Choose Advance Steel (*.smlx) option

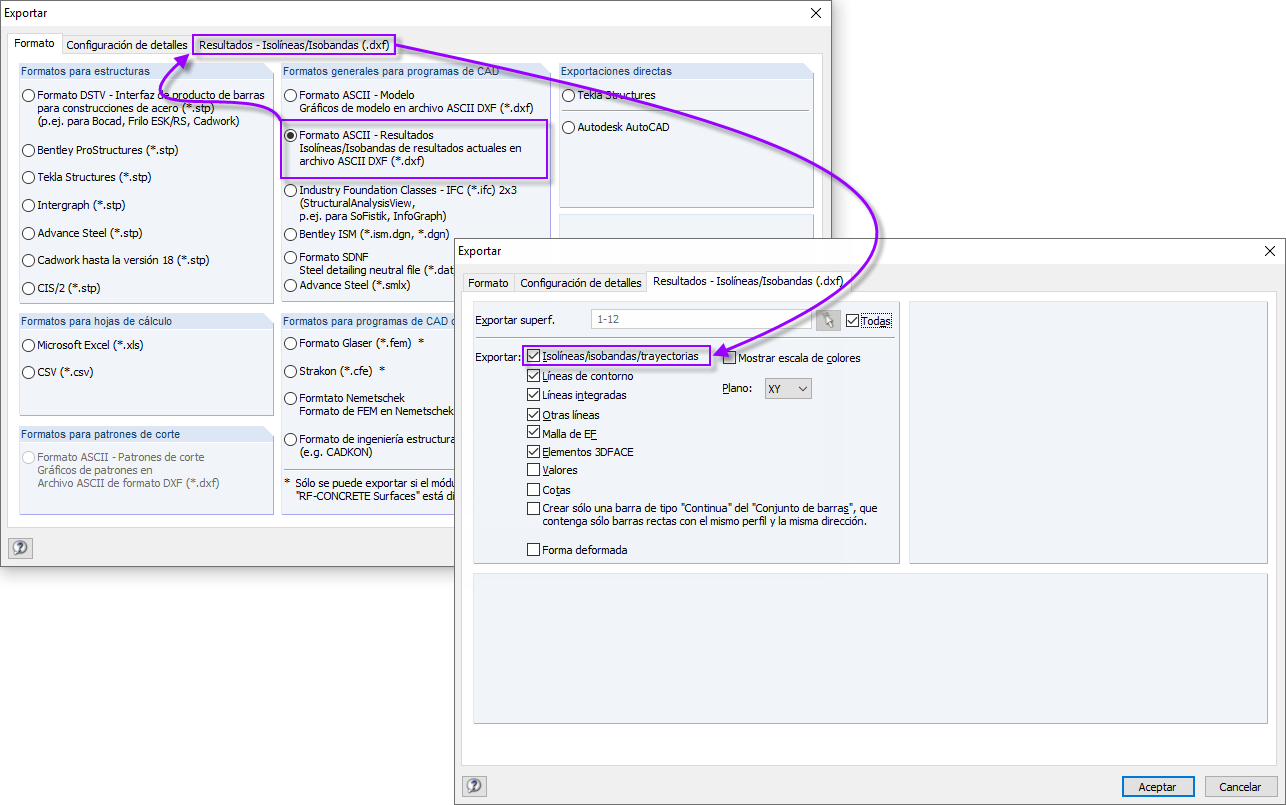(x=290, y=285)
